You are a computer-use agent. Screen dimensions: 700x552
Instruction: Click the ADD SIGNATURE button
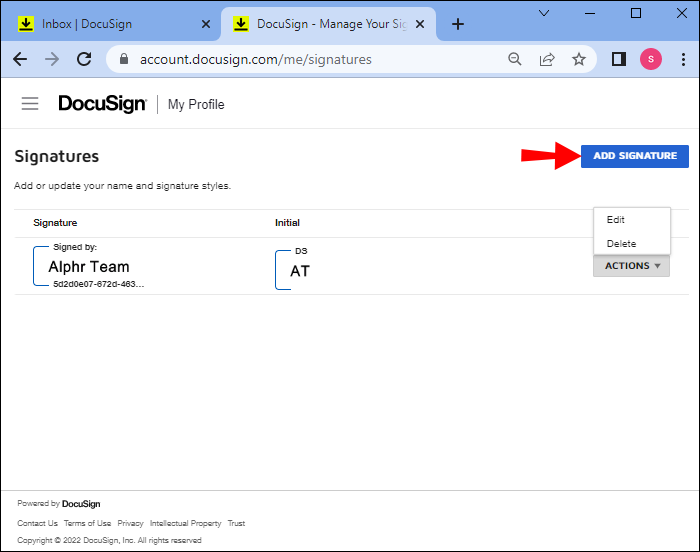(634, 155)
